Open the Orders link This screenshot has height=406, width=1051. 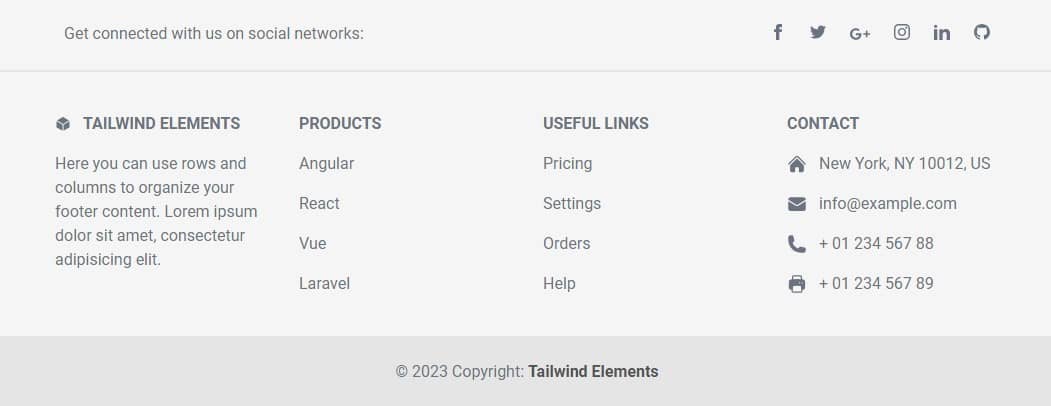point(566,244)
